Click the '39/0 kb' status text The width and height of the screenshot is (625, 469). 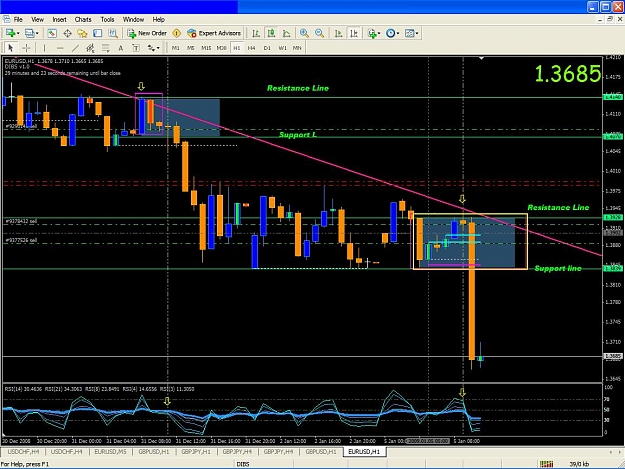pyautogui.click(x=580, y=464)
